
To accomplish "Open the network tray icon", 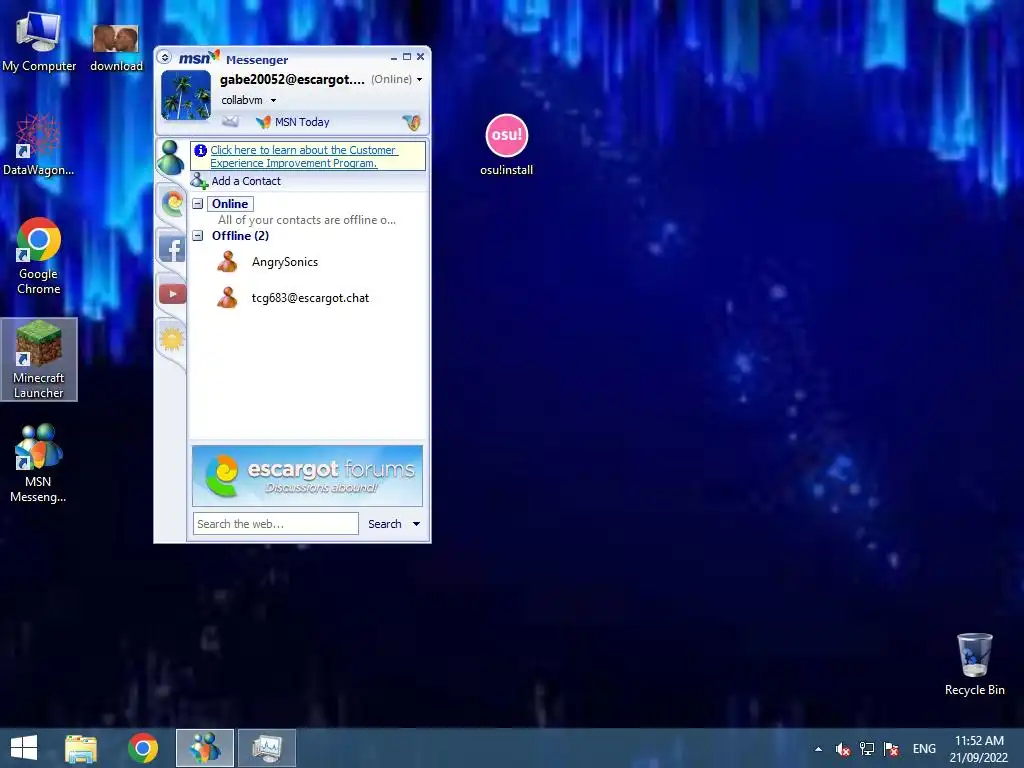I will coord(867,749).
